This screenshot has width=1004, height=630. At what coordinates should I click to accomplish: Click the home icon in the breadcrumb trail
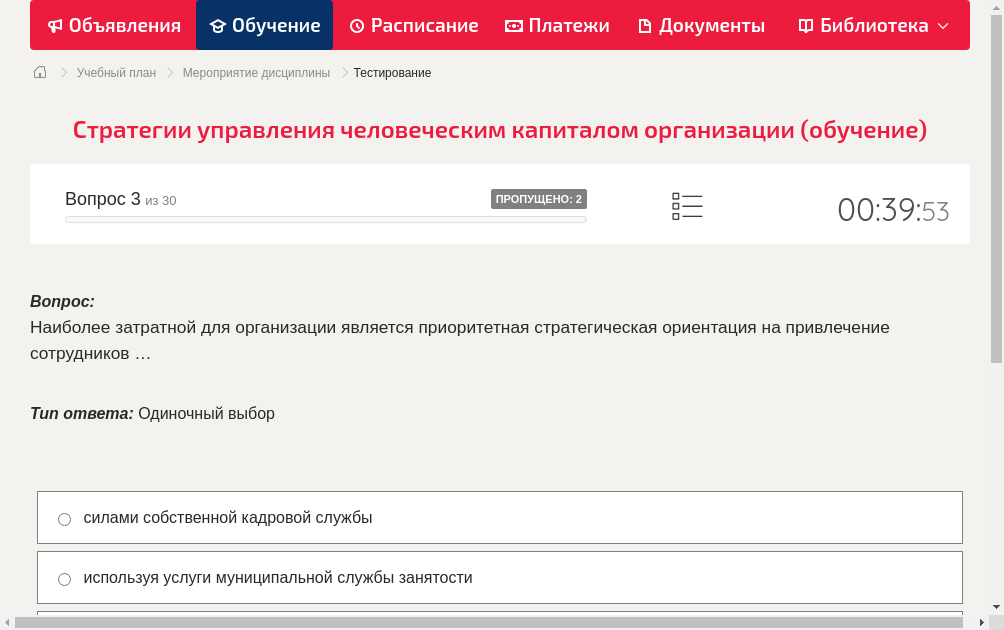pos(40,72)
